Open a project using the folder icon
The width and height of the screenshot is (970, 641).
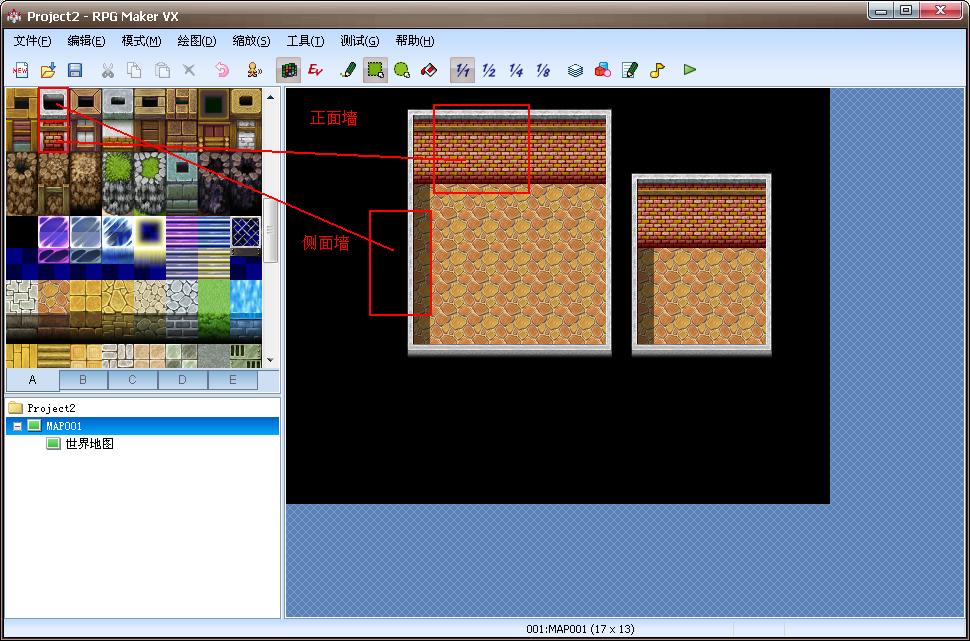click(x=48, y=70)
